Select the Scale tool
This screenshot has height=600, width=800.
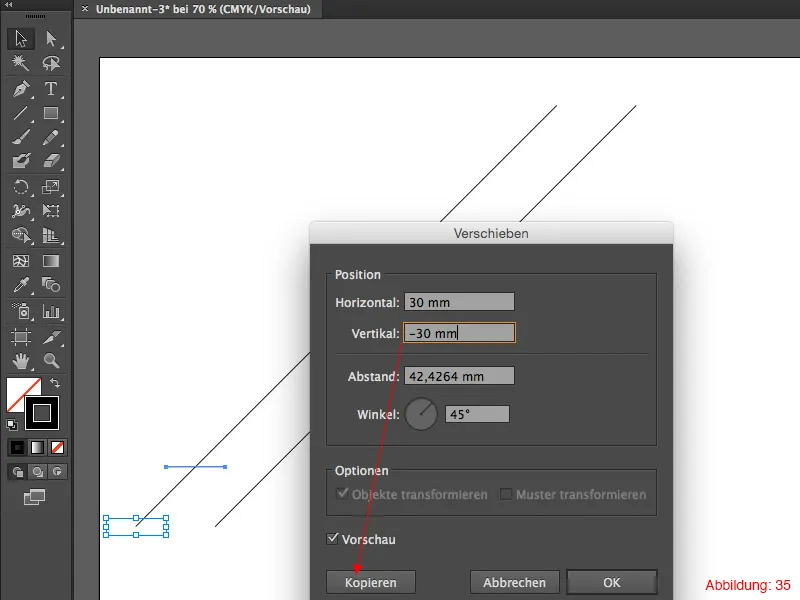coord(51,187)
